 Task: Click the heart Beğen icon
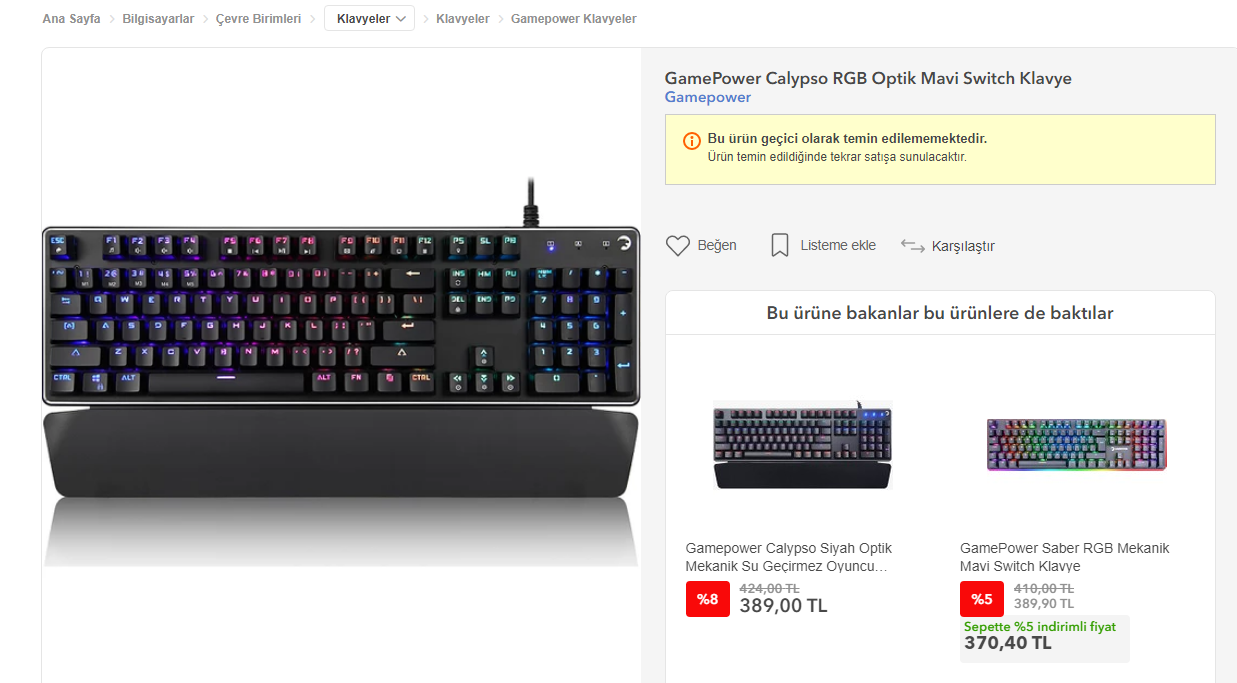point(678,245)
